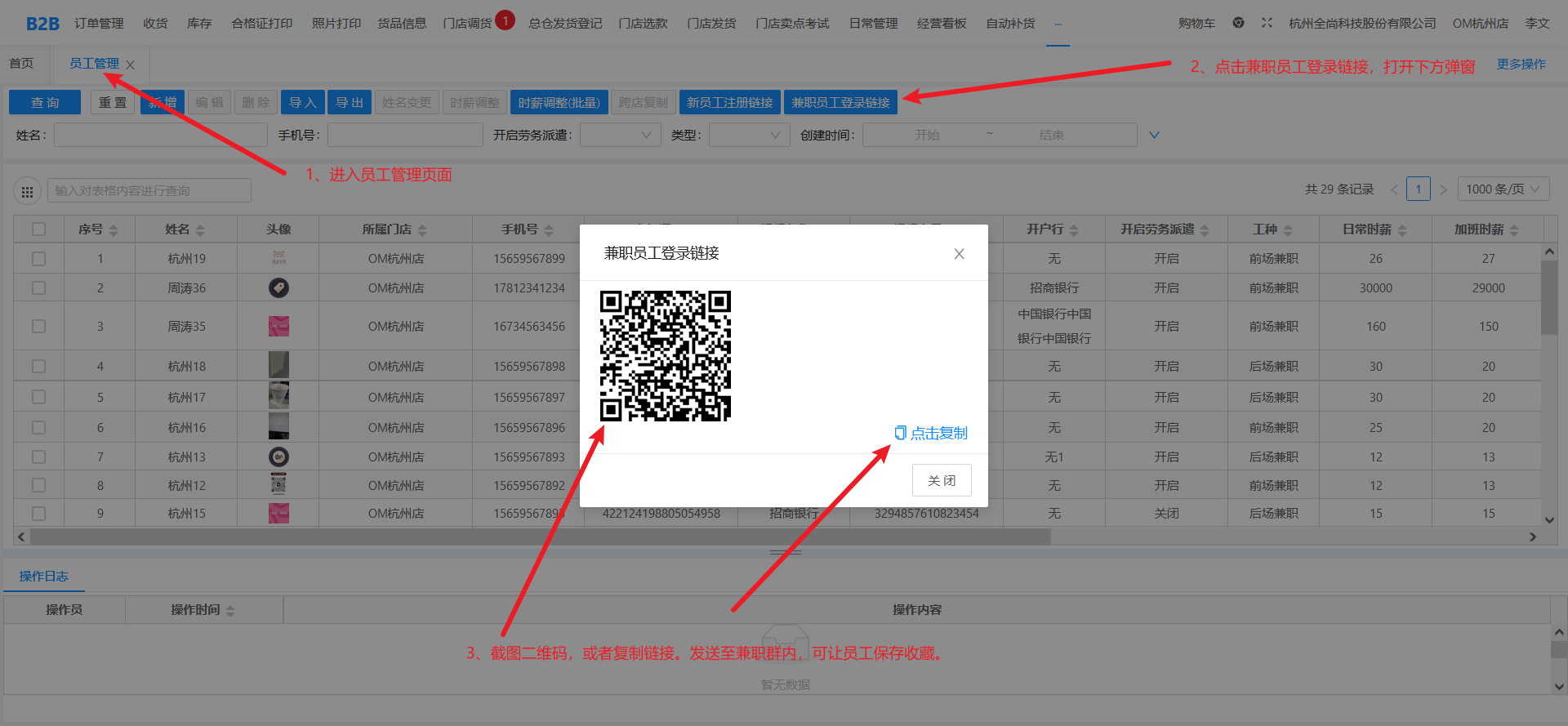Expand more filters with blue chevron

(x=1154, y=136)
